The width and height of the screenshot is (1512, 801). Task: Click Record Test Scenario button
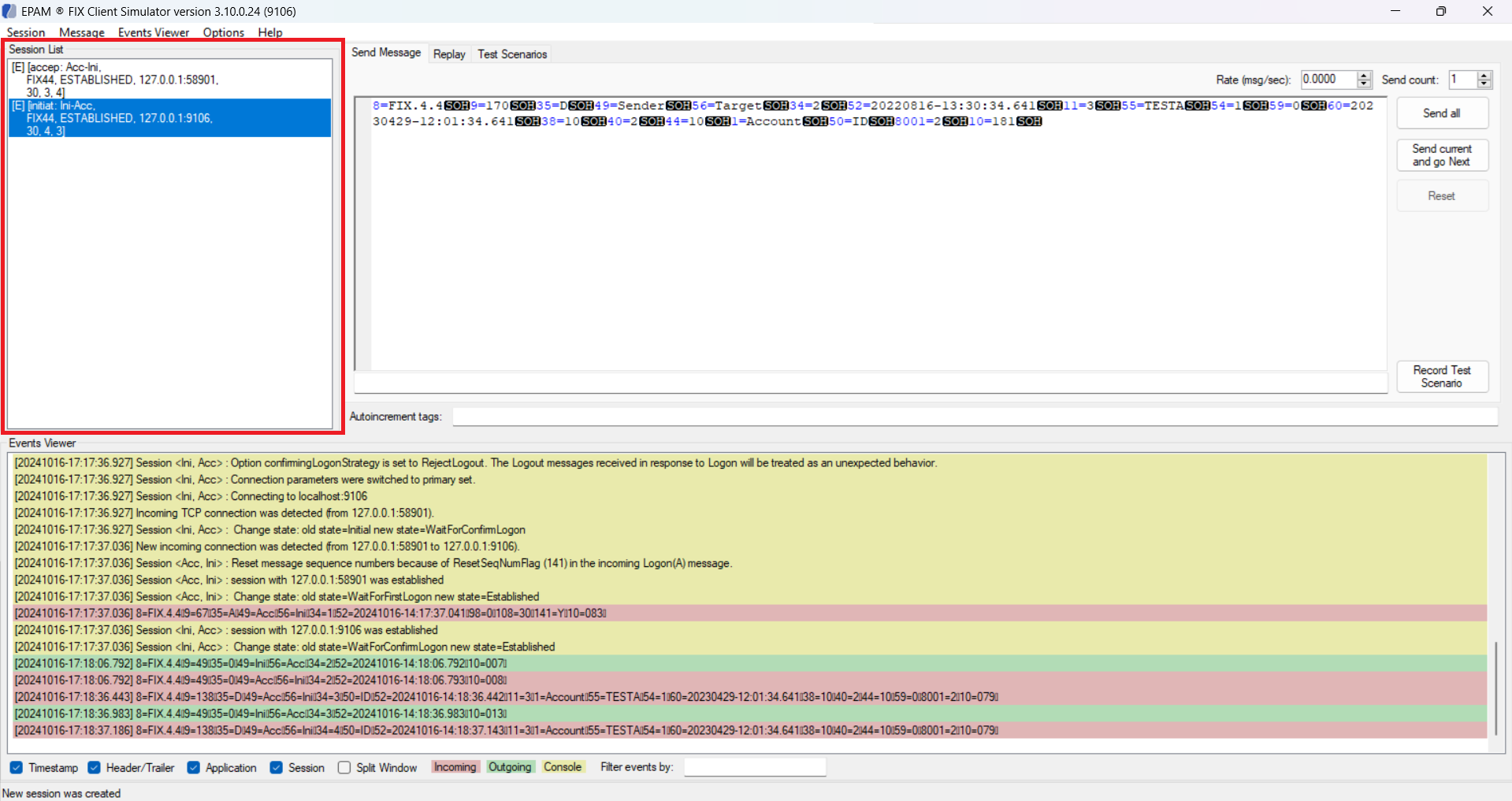point(1442,376)
